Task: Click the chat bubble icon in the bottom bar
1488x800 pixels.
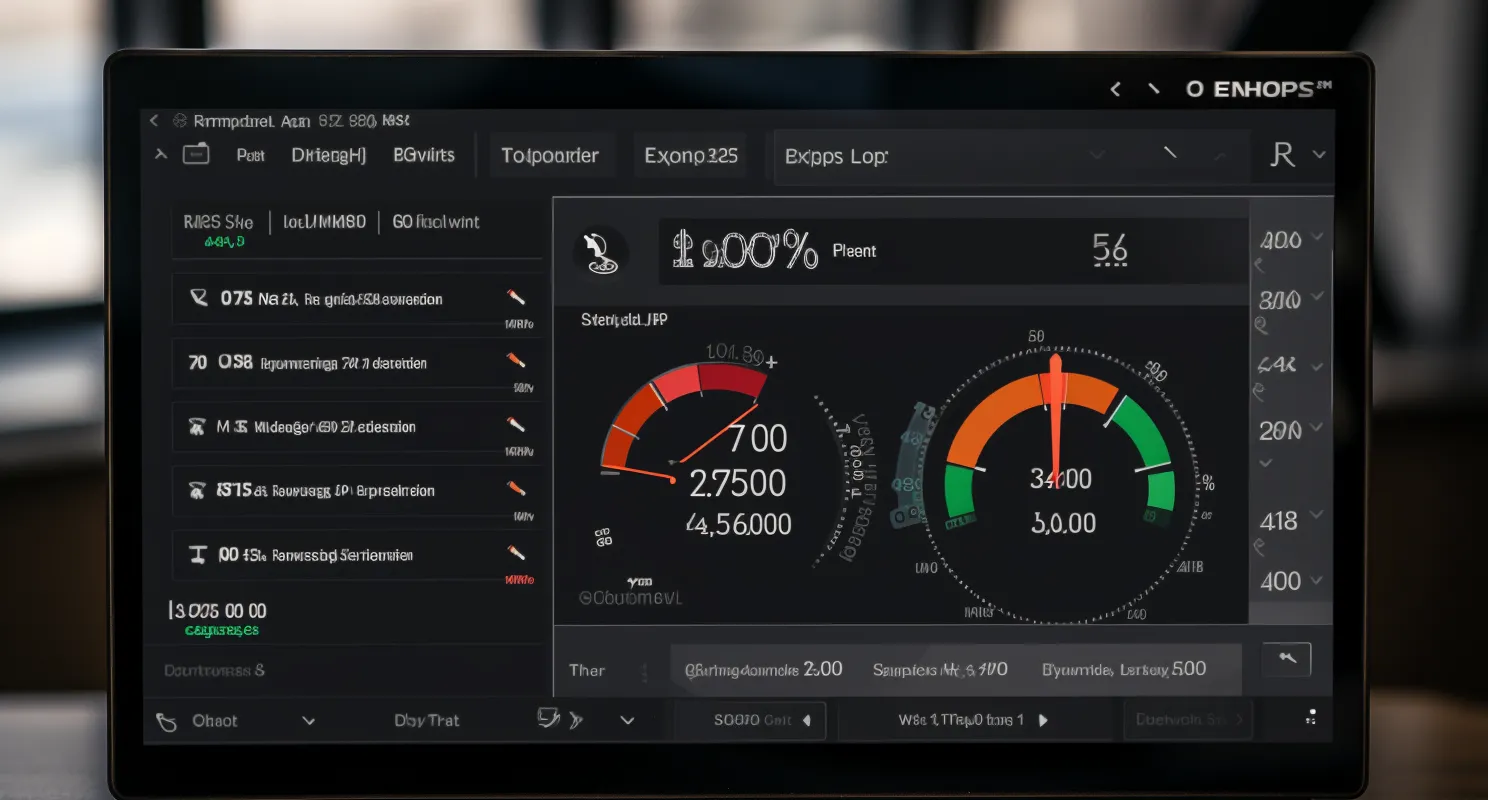Action: point(547,718)
